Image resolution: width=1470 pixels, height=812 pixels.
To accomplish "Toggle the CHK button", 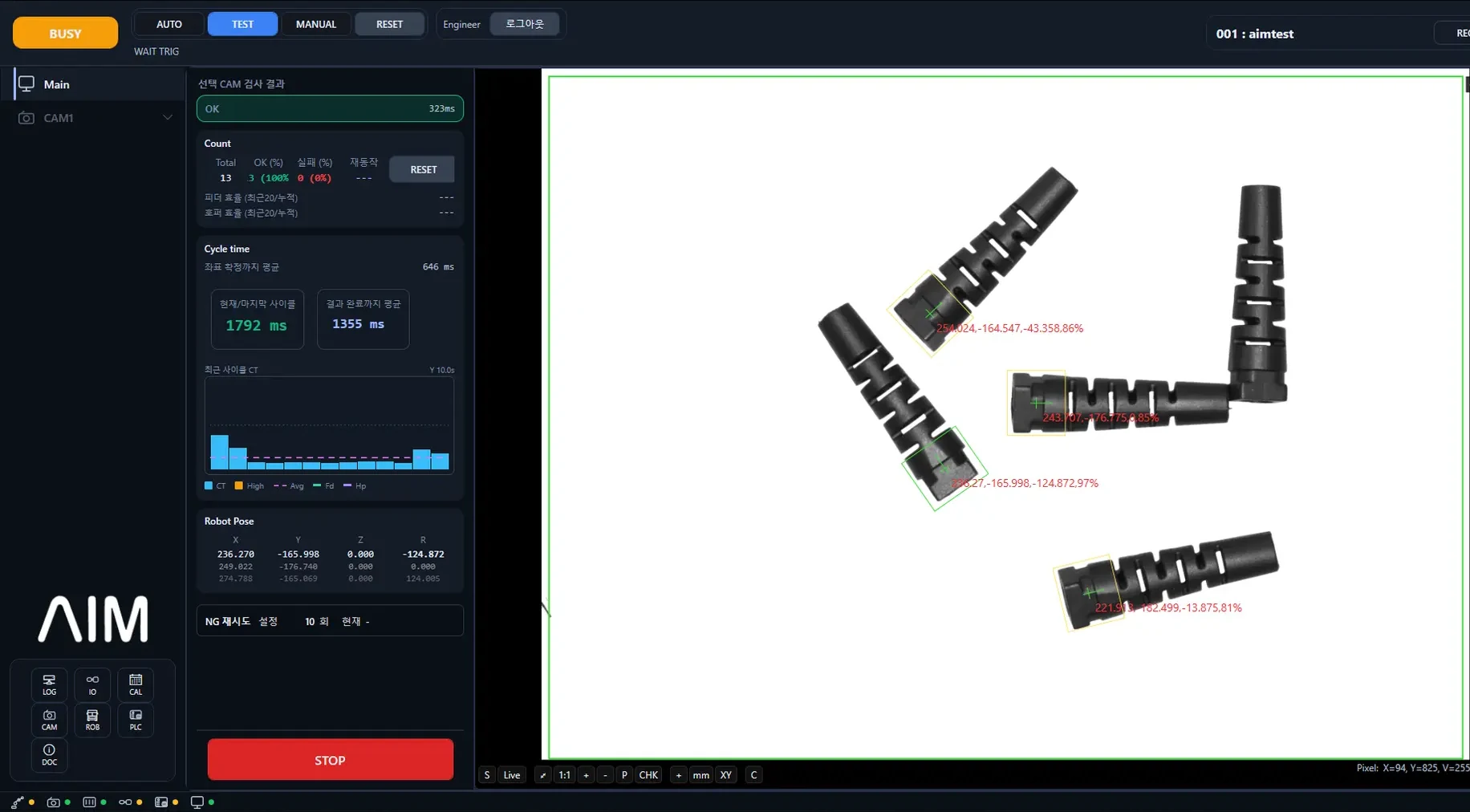I will pyautogui.click(x=648, y=775).
